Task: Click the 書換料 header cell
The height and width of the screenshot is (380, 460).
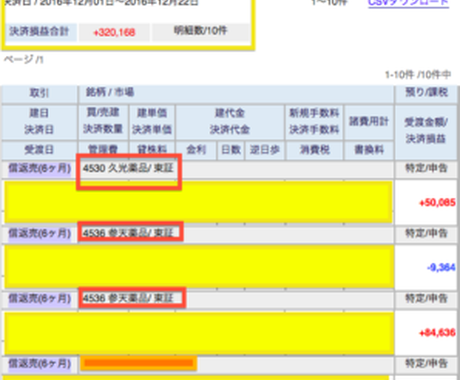Action: [369, 150]
